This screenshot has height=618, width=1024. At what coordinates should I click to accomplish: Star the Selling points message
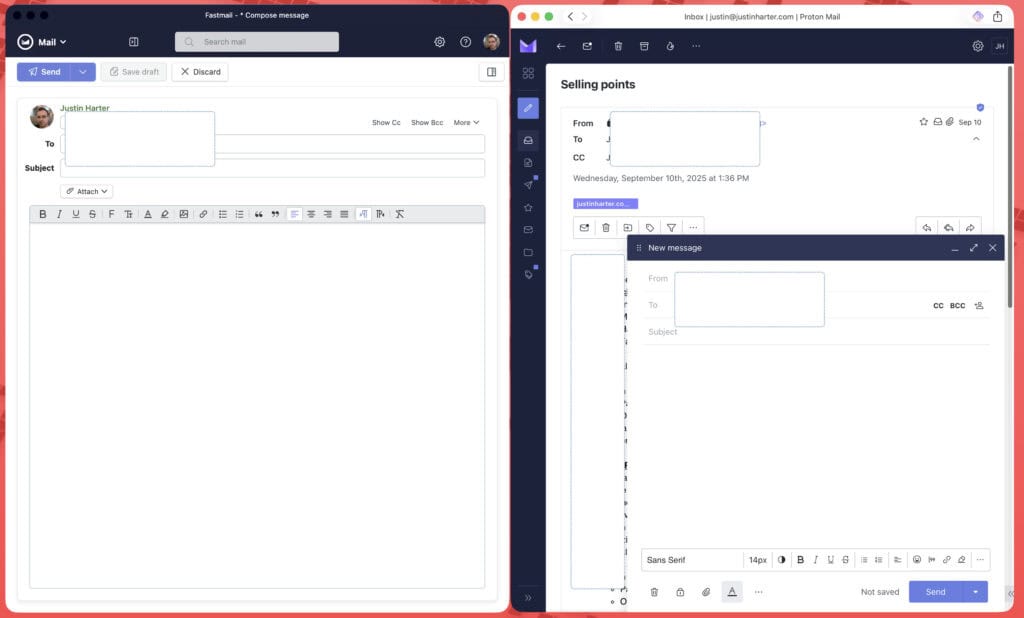[x=923, y=122]
